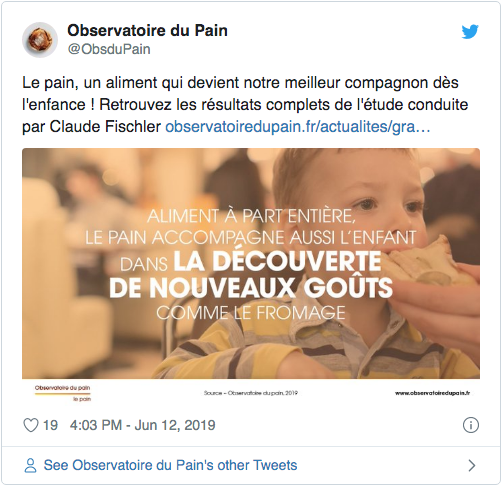The width and height of the screenshot is (502, 486).
Task: Open the child eating bread image
Action: click(x=251, y=263)
